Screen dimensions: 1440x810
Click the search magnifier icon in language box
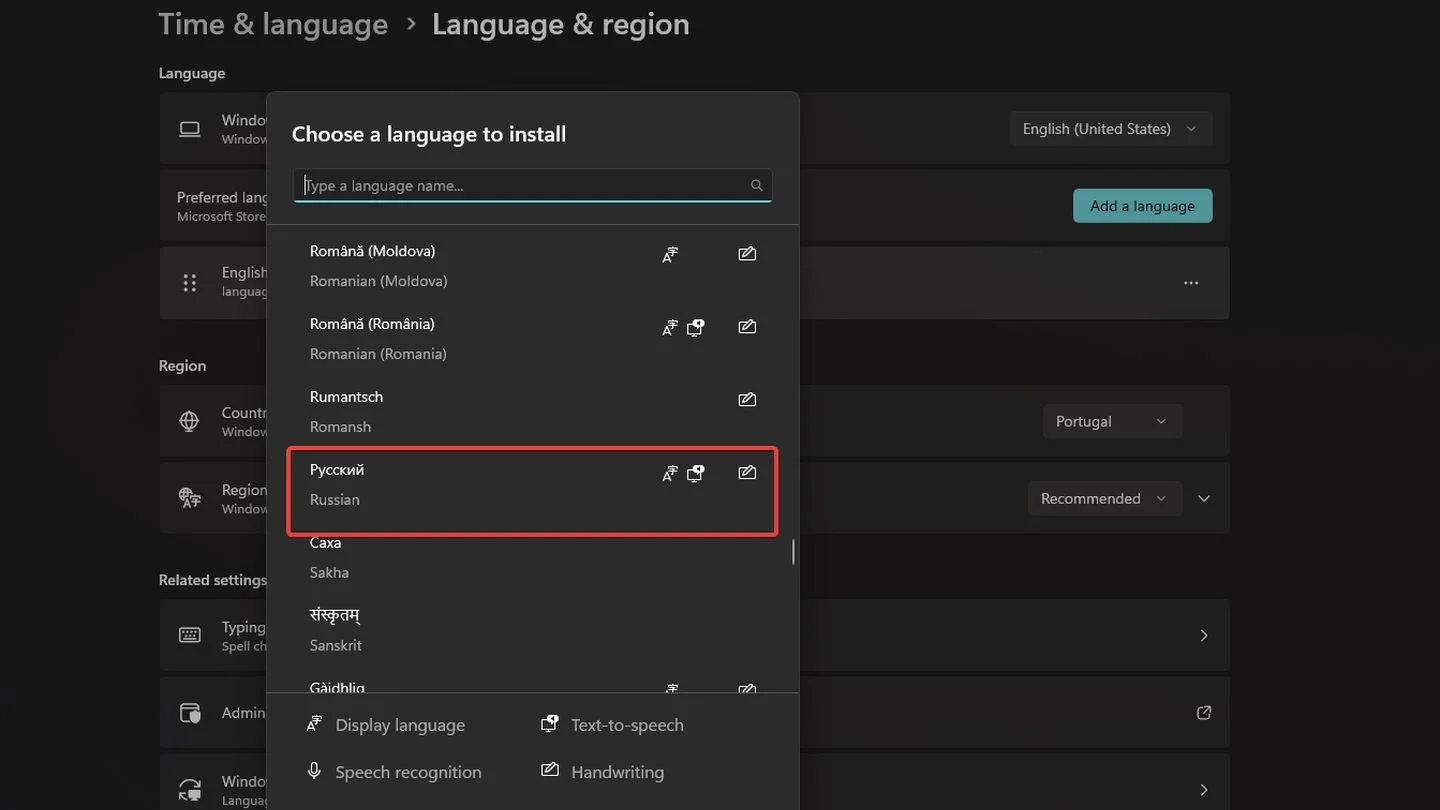[756, 185]
